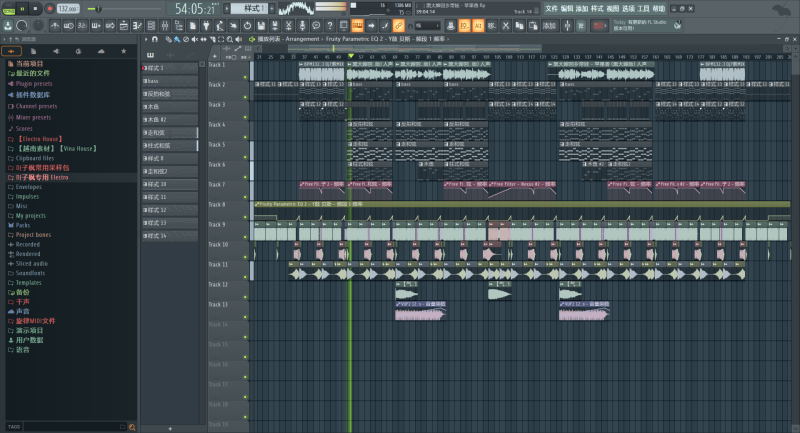This screenshot has width=800, height=433.
Task: Select the zoom magnifier tool in the playlist
Action: (230, 39)
